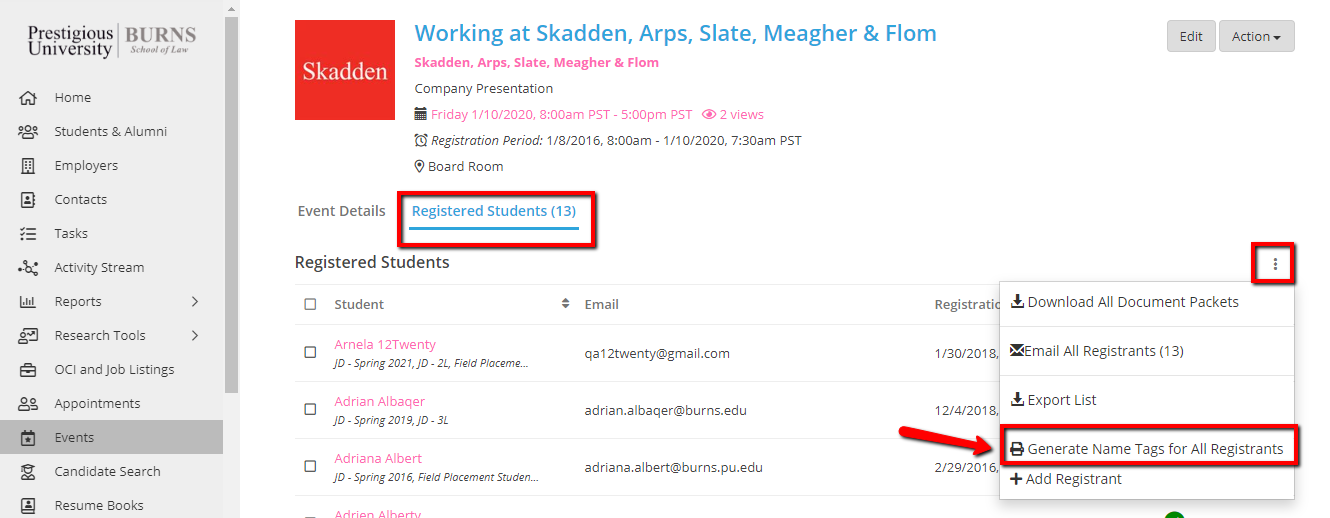Image resolution: width=1330 pixels, height=518 pixels.
Task: Click the Employers building icon
Action: (x=28, y=166)
